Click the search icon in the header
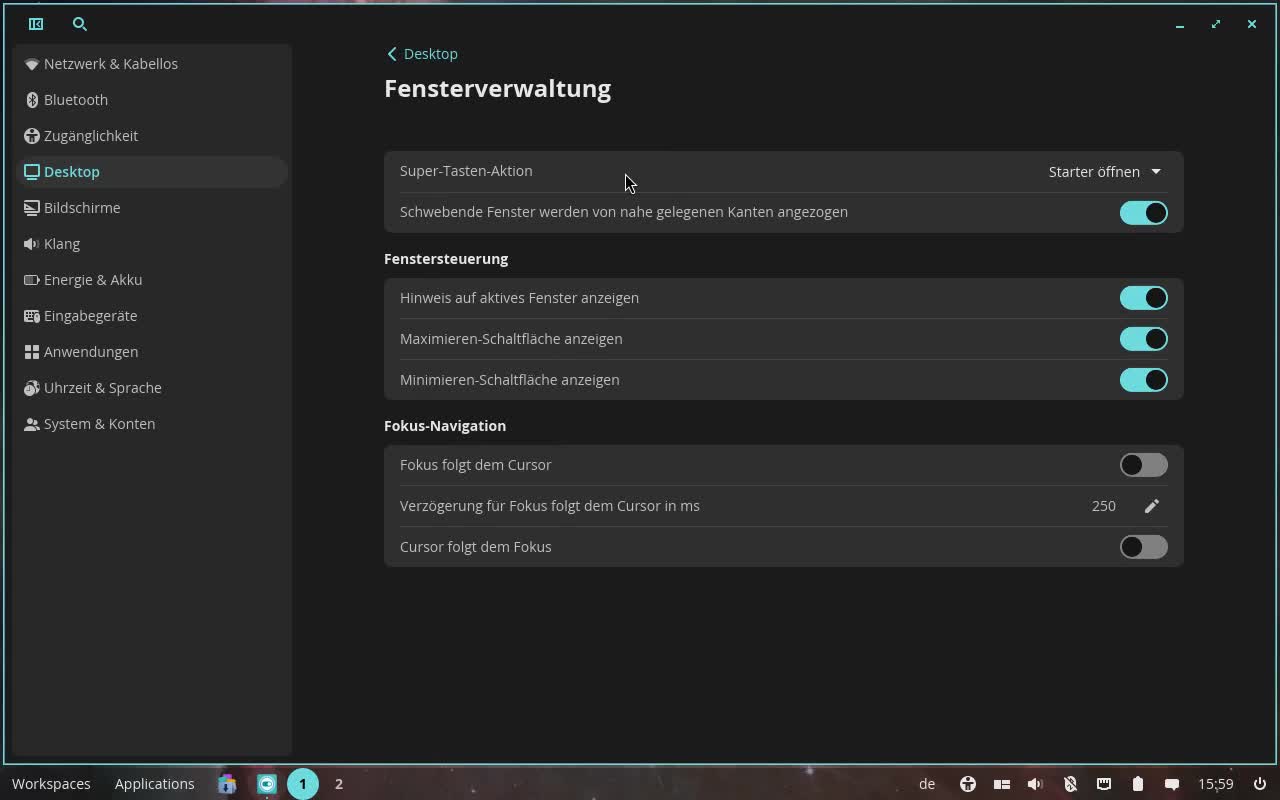The width and height of the screenshot is (1280, 800). pyautogui.click(x=80, y=24)
